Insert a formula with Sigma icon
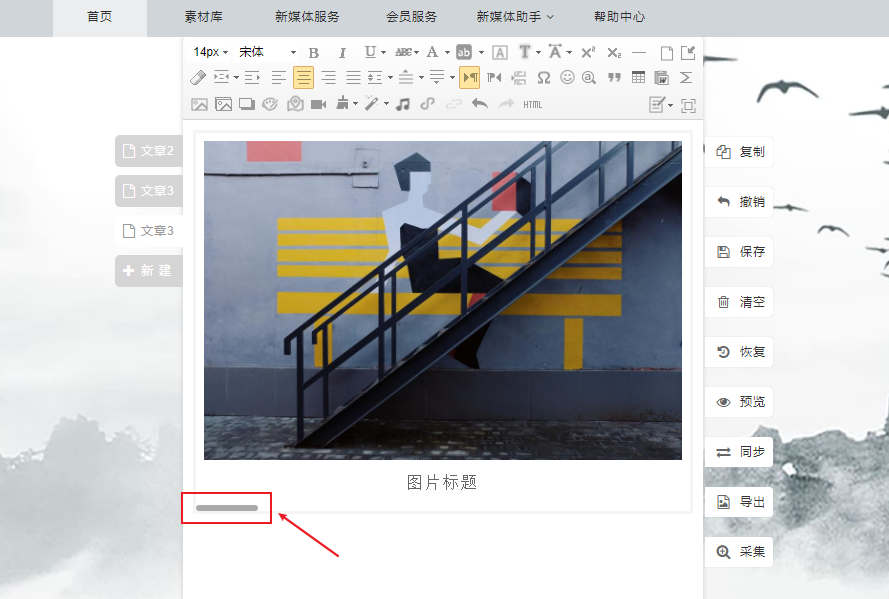889x599 pixels. point(686,78)
